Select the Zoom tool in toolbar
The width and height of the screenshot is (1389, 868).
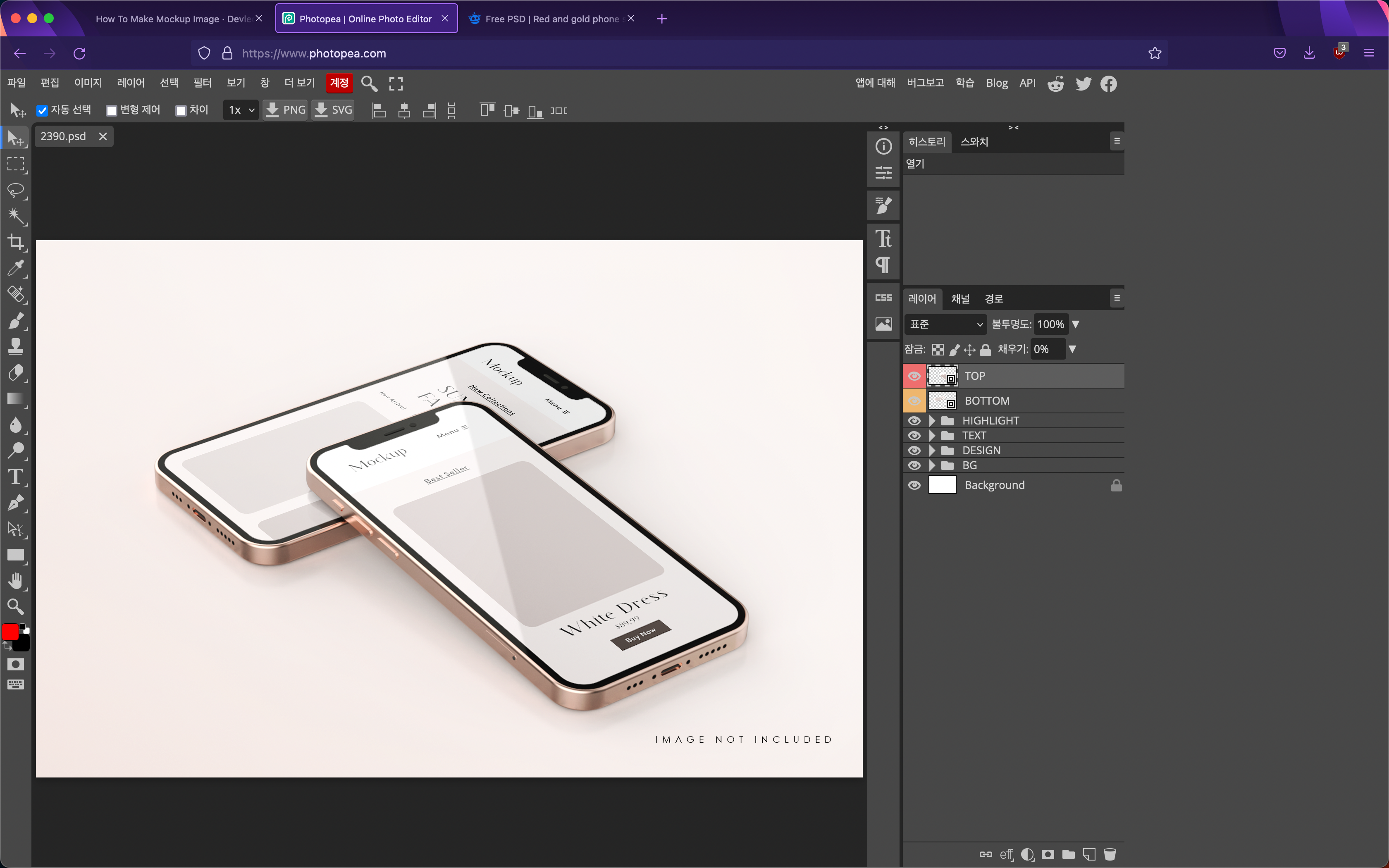[15, 607]
